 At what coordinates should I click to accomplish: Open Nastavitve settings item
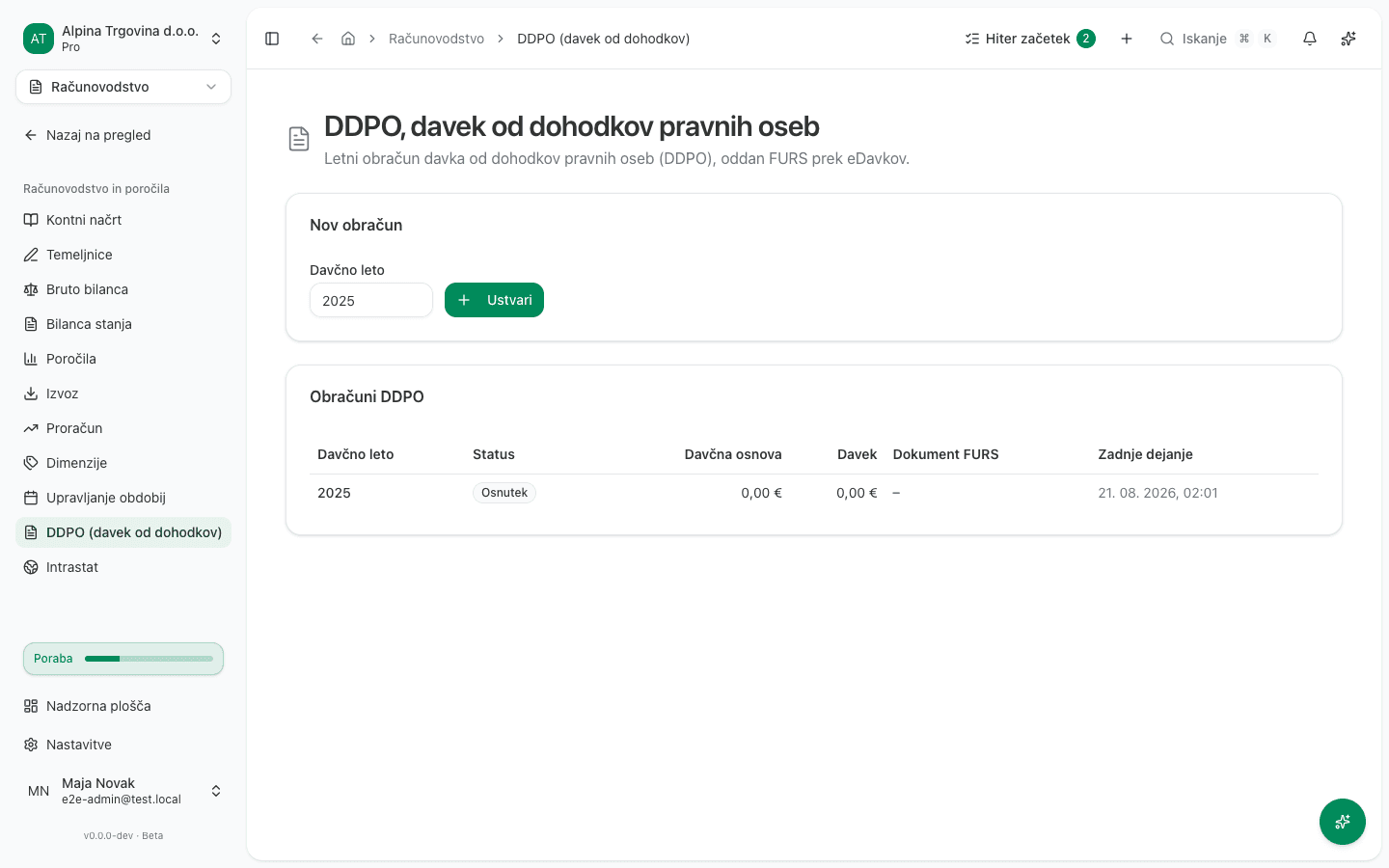(123, 745)
